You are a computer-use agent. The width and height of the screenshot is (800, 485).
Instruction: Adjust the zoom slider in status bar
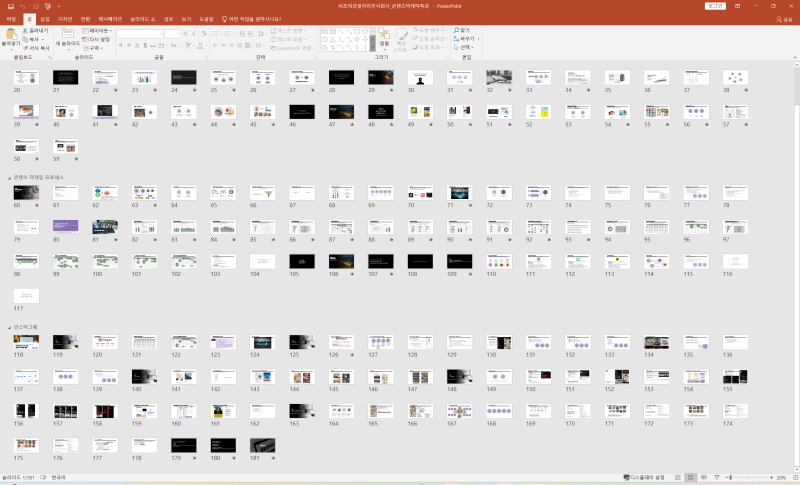pyautogui.click(x=749, y=478)
